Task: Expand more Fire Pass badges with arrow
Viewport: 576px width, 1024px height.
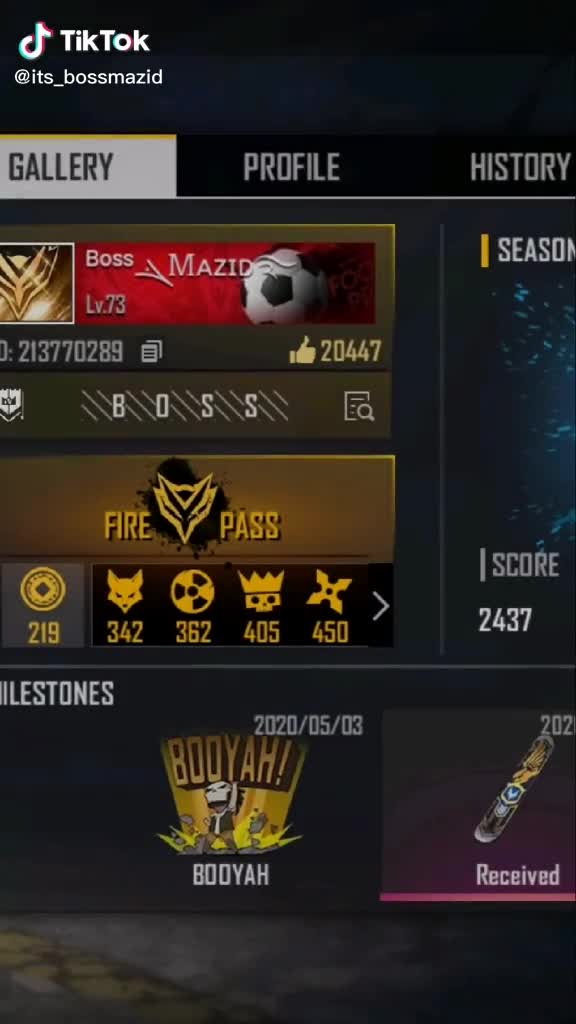Action: pyautogui.click(x=381, y=607)
